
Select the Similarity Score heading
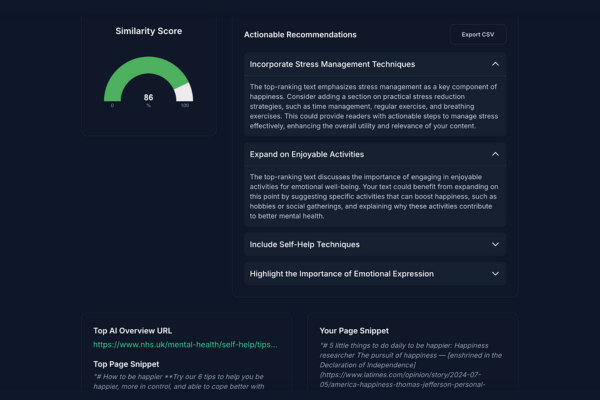[148, 31]
